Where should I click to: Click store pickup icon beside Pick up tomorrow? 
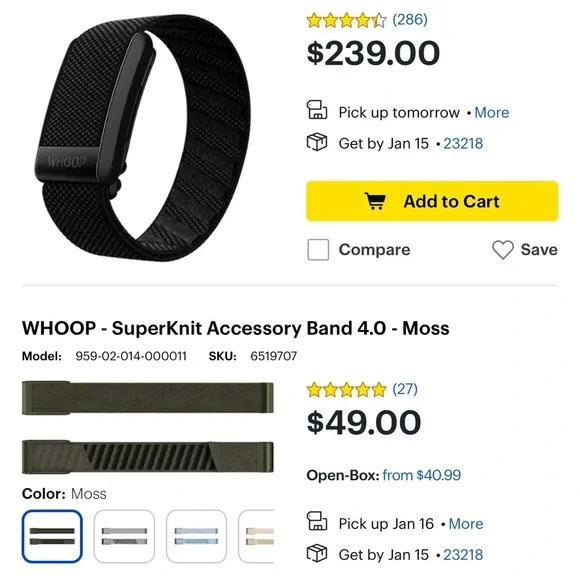317,110
